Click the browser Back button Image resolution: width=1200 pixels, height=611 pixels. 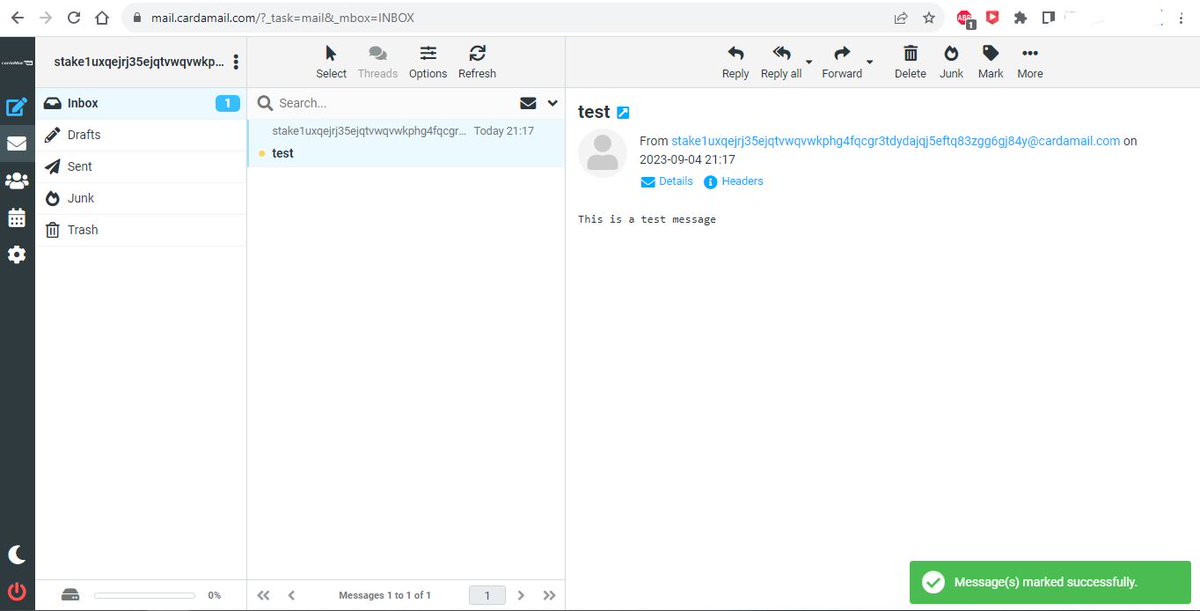(17, 17)
